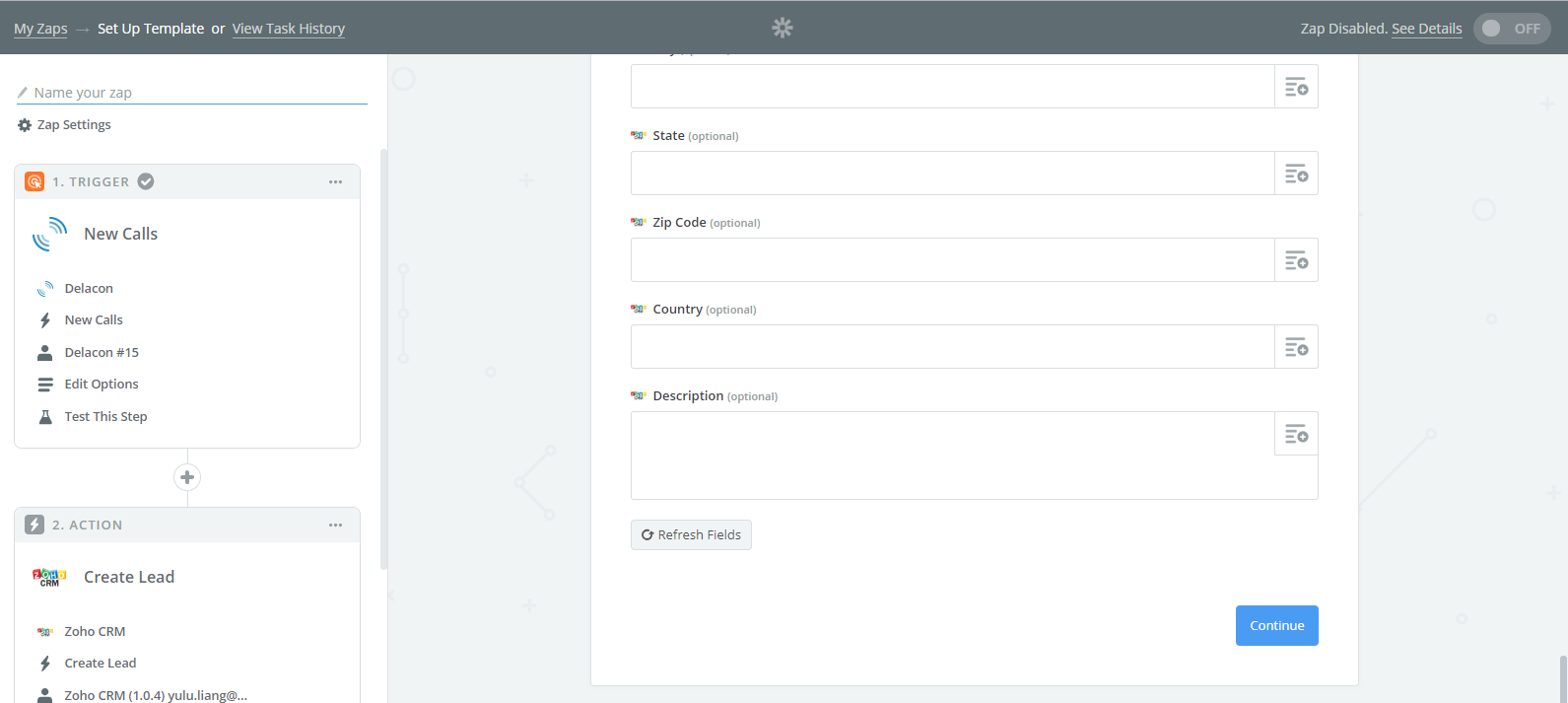Click the State input field
The height and width of the screenshot is (703, 1568).
click(x=952, y=174)
